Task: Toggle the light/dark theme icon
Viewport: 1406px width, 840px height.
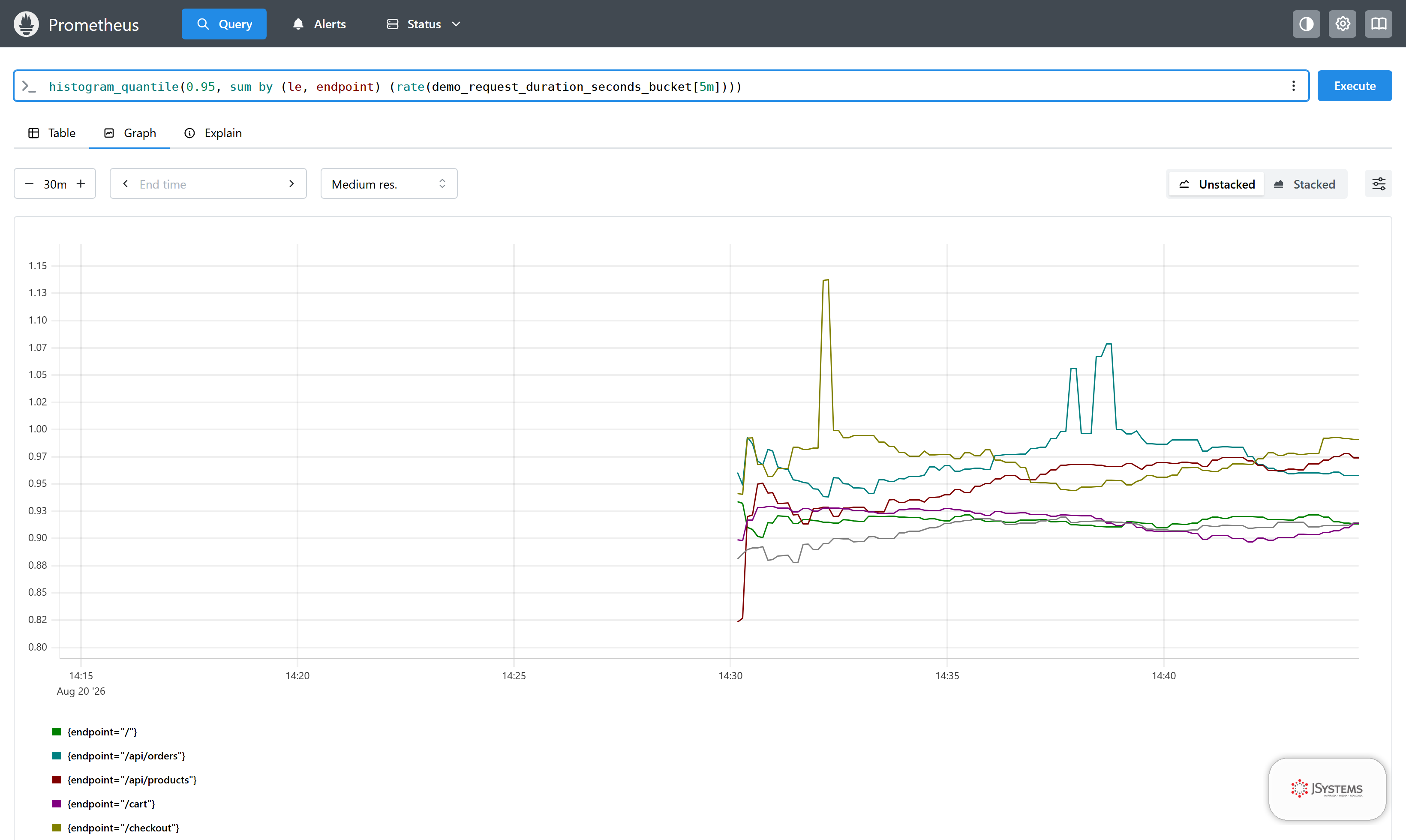Action: tap(1306, 24)
